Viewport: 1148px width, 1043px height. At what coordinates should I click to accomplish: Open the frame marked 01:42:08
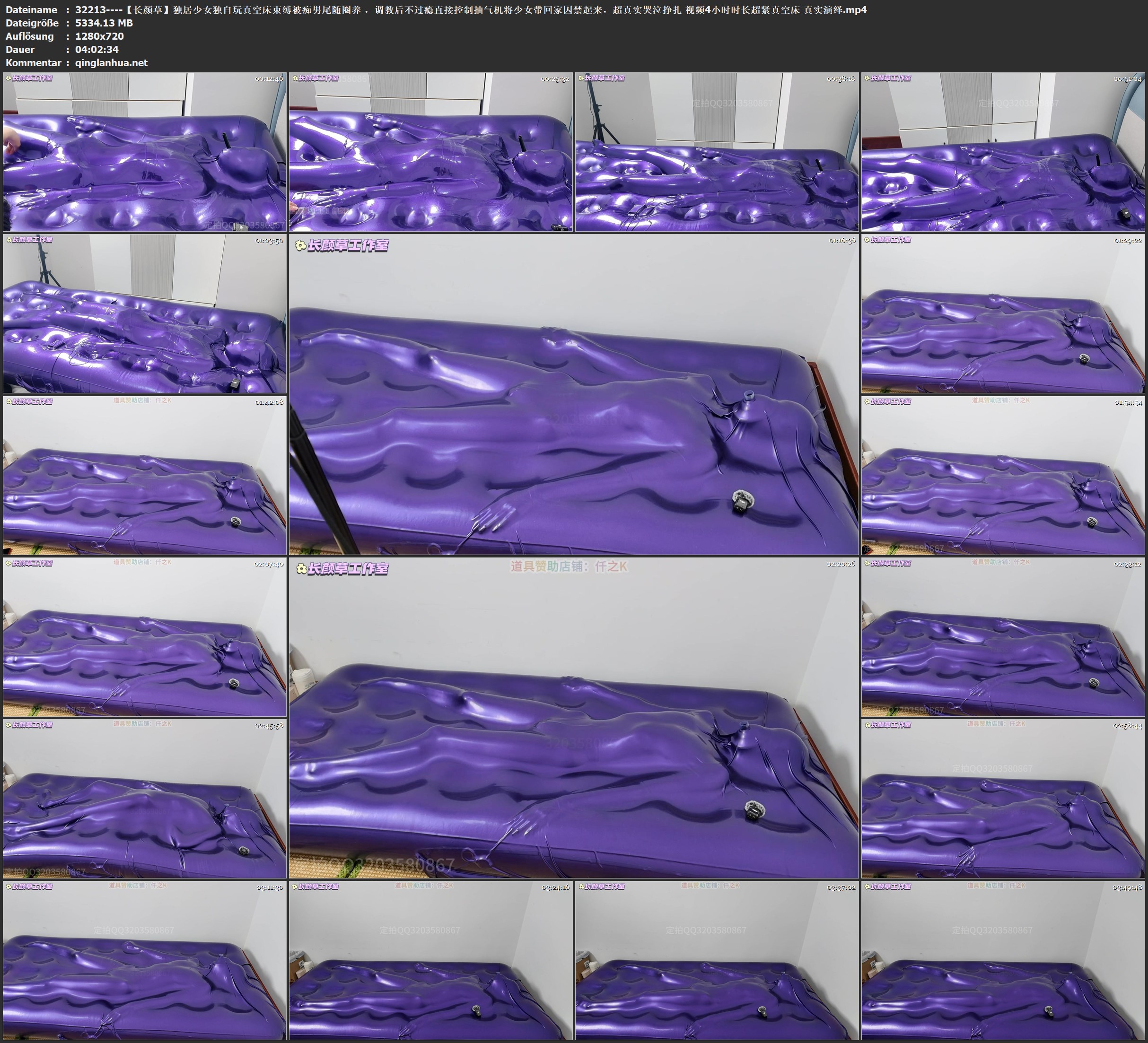(145, 475)
